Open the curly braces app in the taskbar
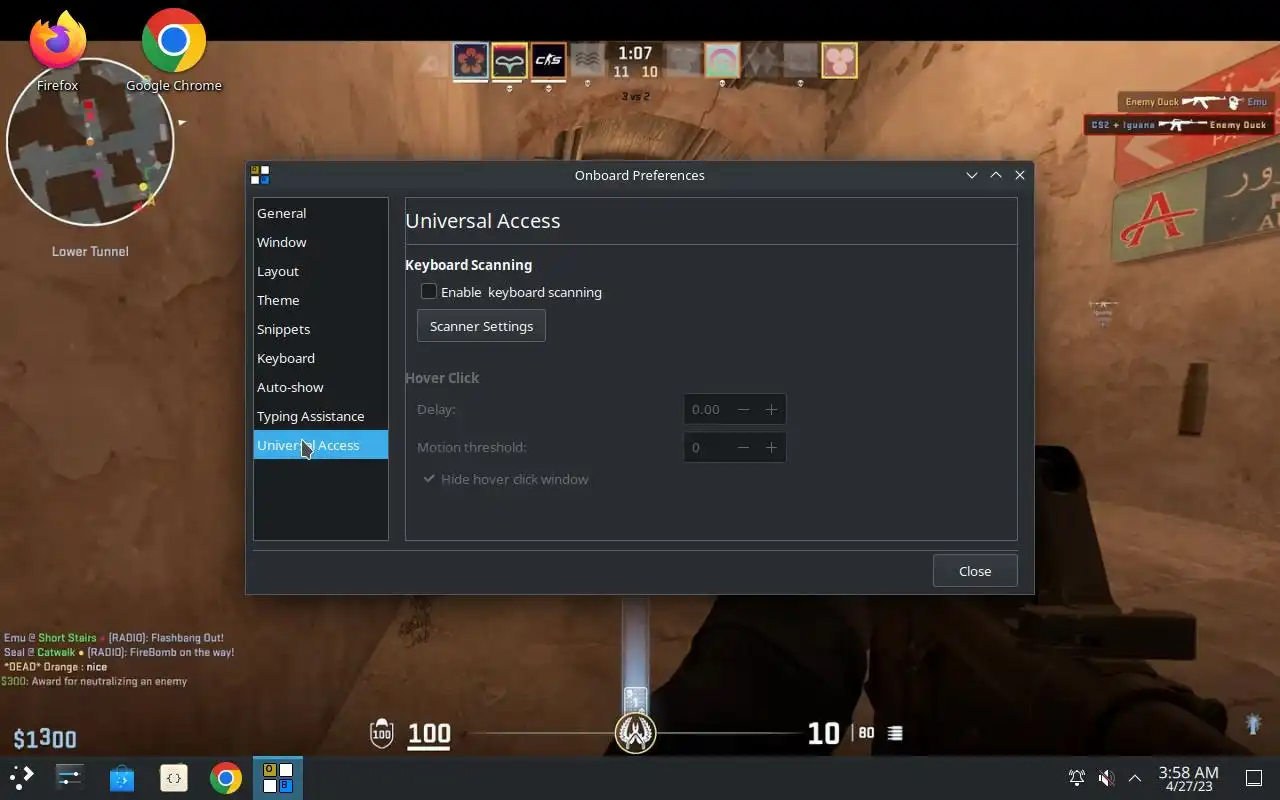The height and width of the screenshot is (800, 1280). point(174,777)
